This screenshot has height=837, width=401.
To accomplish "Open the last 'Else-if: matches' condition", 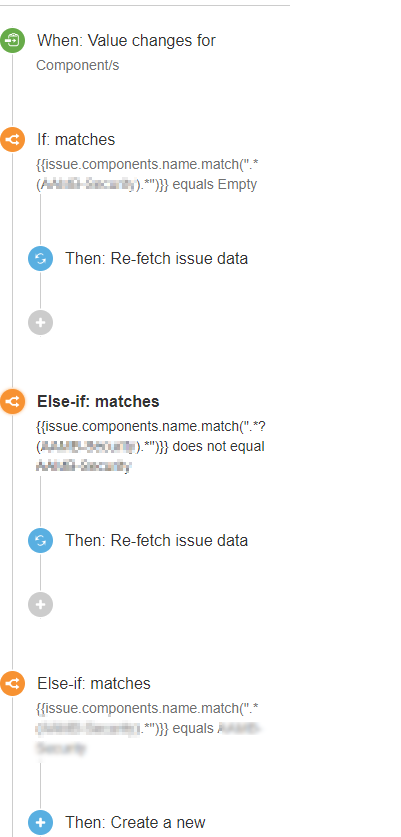I will pos(93,684).
